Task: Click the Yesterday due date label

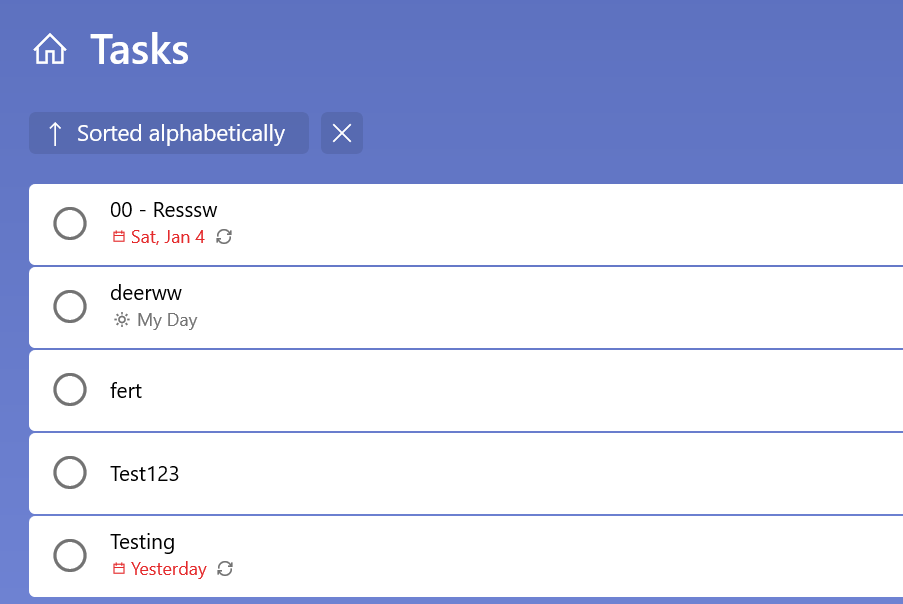Action: coord(169,569)
